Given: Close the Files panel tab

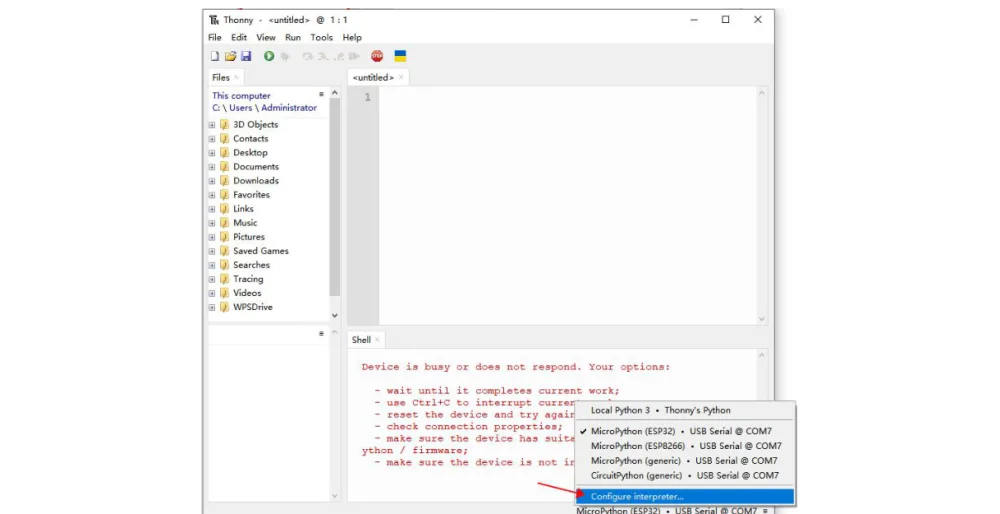Looking at the screenshot, I should [x=236, y=78].
